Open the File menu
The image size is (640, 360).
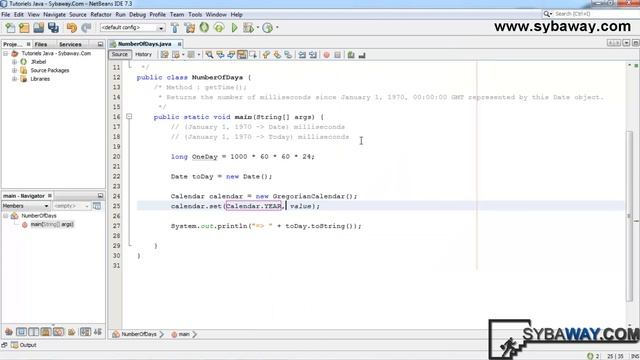[6, 14]
